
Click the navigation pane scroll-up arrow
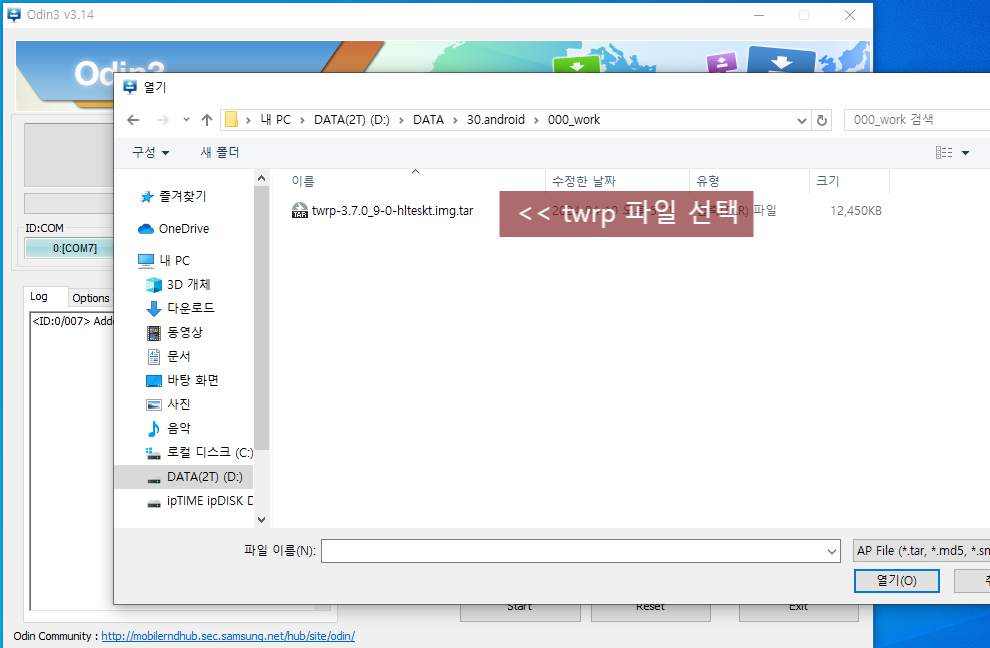click(261, 179)
